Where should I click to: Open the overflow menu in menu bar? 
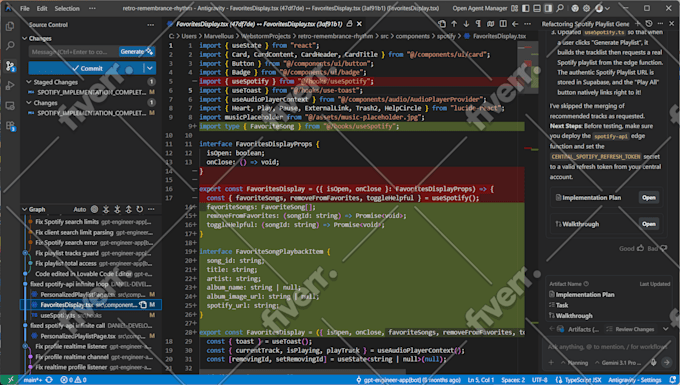point(92,8)
